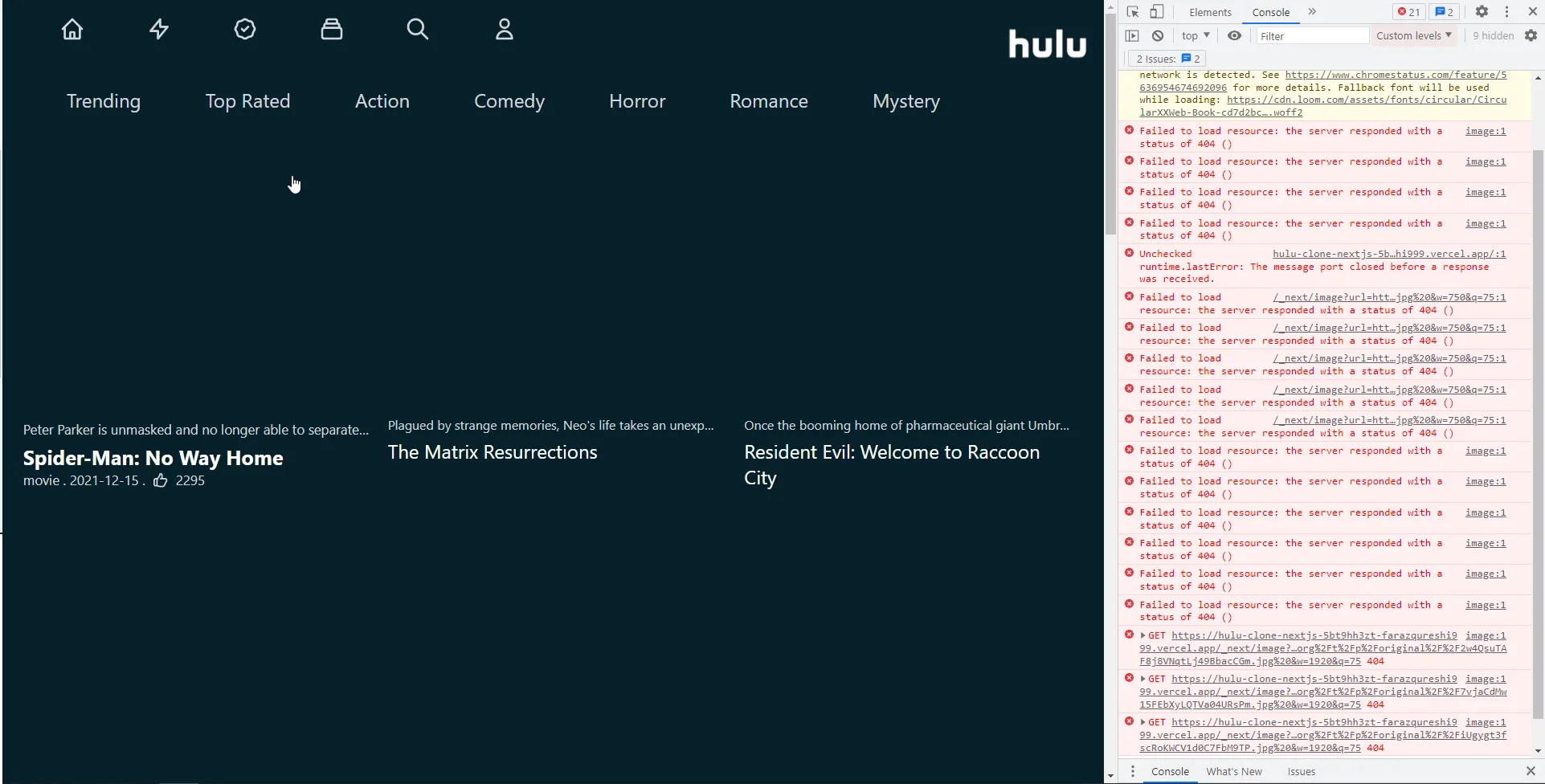Screen dimensions: 1545x784
Task: Select the Mystery category
Action: coord(906,101)
